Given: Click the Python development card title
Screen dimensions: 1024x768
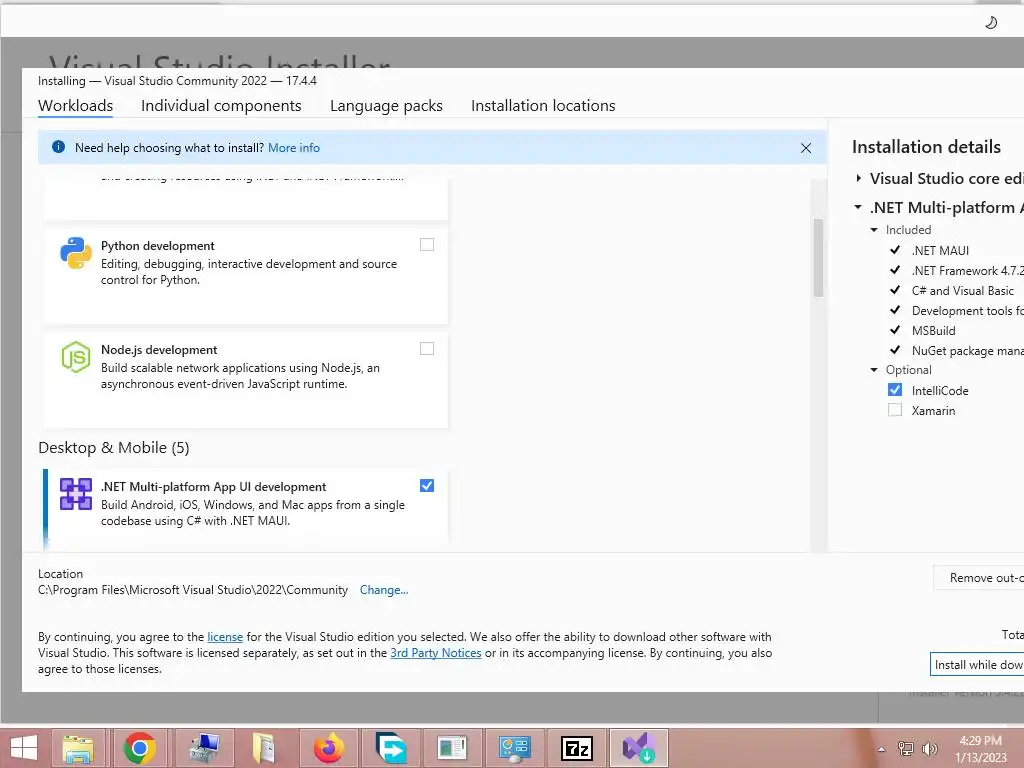Looking at the screenshot, I should coord(157,246).
